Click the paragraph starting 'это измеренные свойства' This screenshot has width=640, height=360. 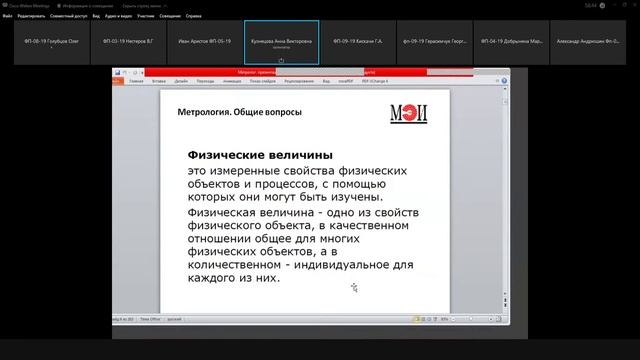point(297,184)
